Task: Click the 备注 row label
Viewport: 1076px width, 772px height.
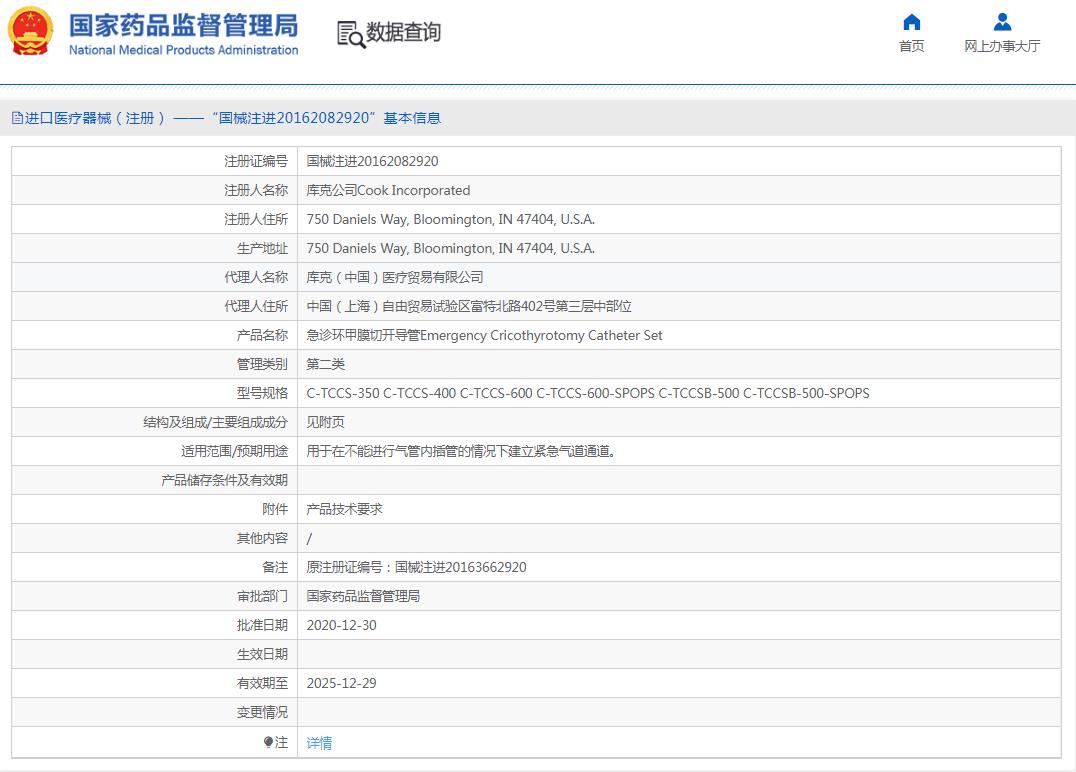Action: click(x=275, y=567)
